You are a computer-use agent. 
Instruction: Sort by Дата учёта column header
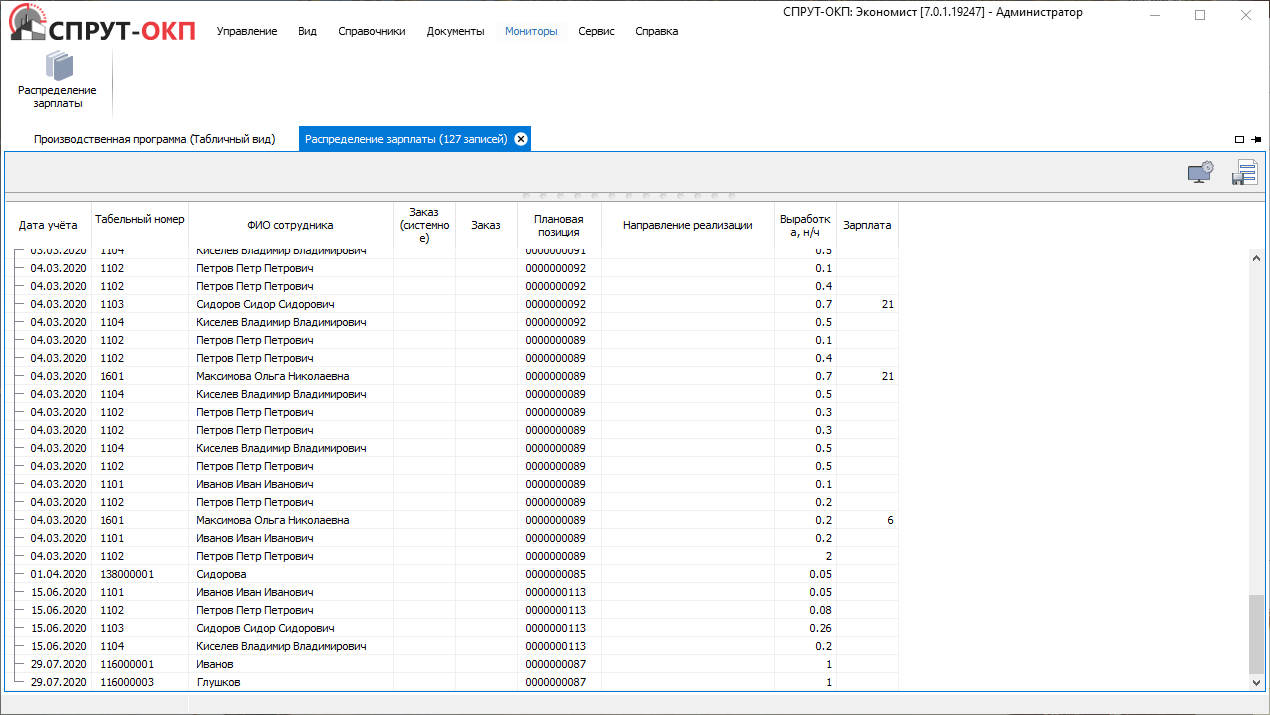pos(48,225)
